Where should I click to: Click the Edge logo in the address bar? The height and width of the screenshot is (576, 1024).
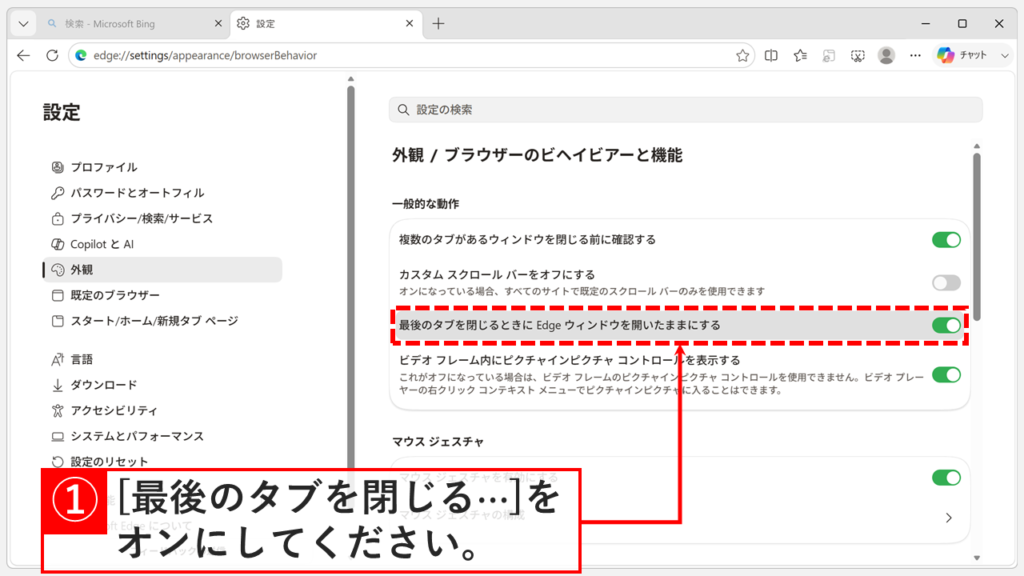click(81, 56)
